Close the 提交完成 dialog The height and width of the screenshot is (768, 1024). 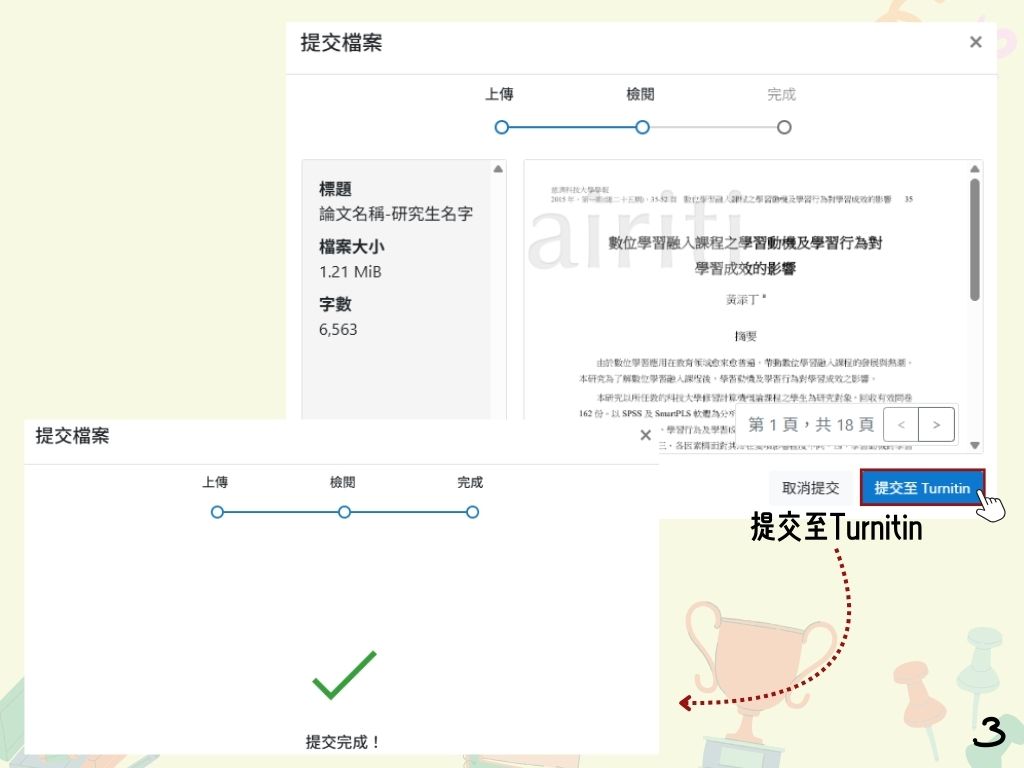click(646, 435)
